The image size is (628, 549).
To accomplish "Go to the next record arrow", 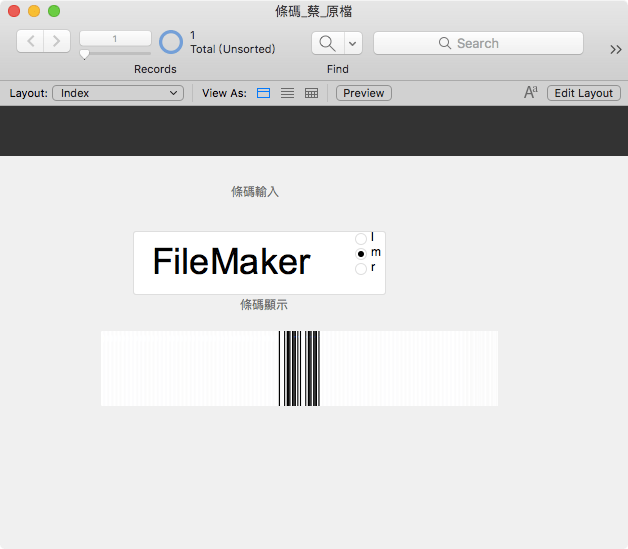I will click(57, 41).
